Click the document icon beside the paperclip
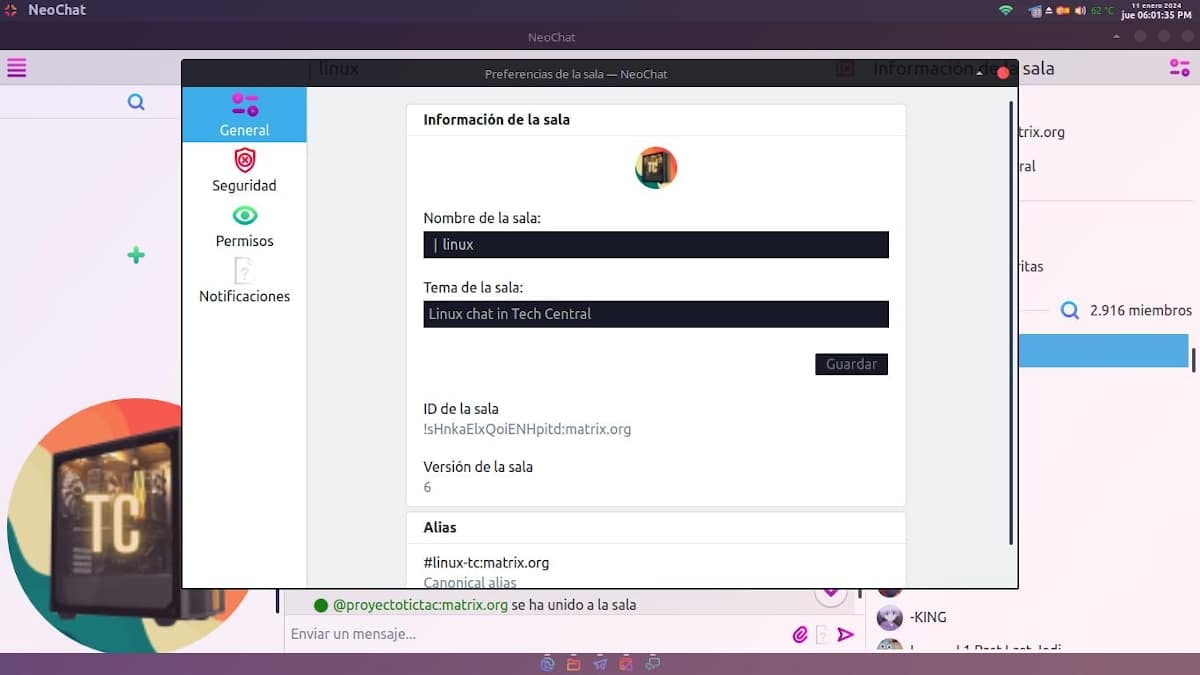Screen dimensions: 1200x675 click(x=822, y=634)
